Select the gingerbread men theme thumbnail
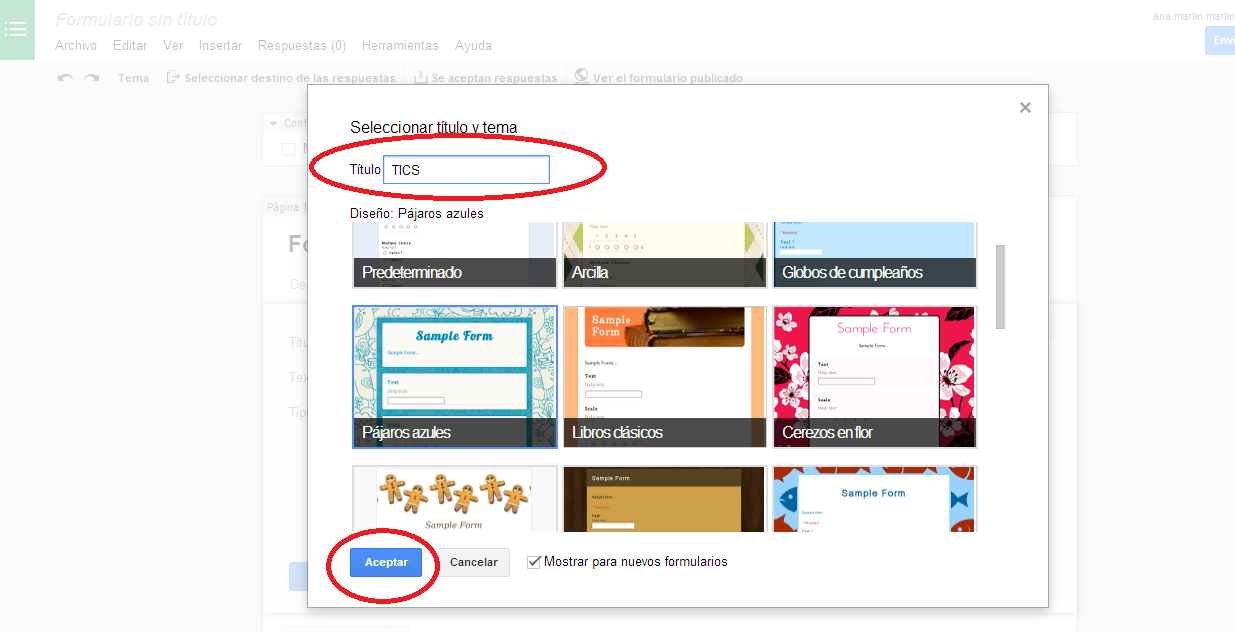The image size is (1235, 632). [455, 499]
